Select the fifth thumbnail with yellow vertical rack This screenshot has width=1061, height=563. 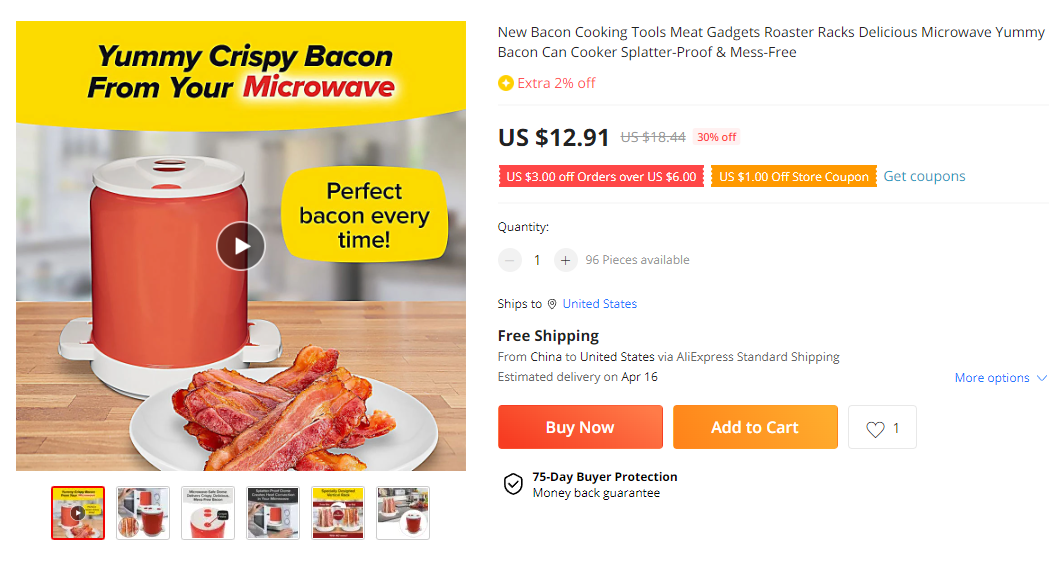pyautogui.click(x=338, y=513)
